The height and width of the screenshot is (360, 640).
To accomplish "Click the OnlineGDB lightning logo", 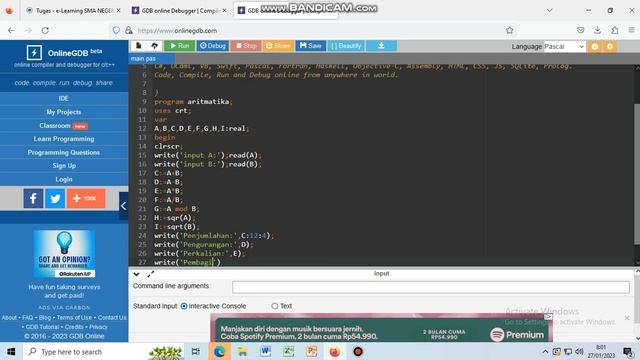I will (34, 53).
